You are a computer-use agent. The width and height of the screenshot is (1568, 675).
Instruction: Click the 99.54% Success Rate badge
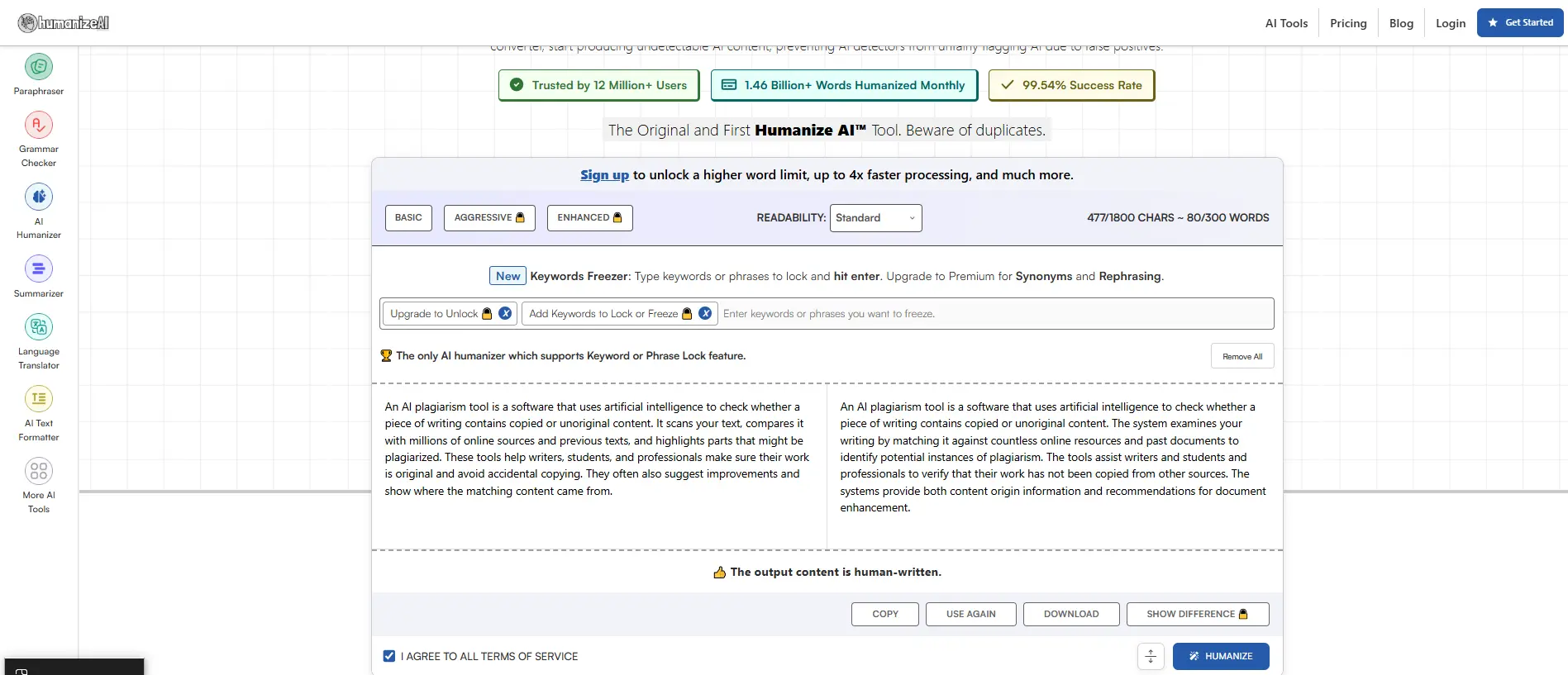click(x=1071, y=85)
